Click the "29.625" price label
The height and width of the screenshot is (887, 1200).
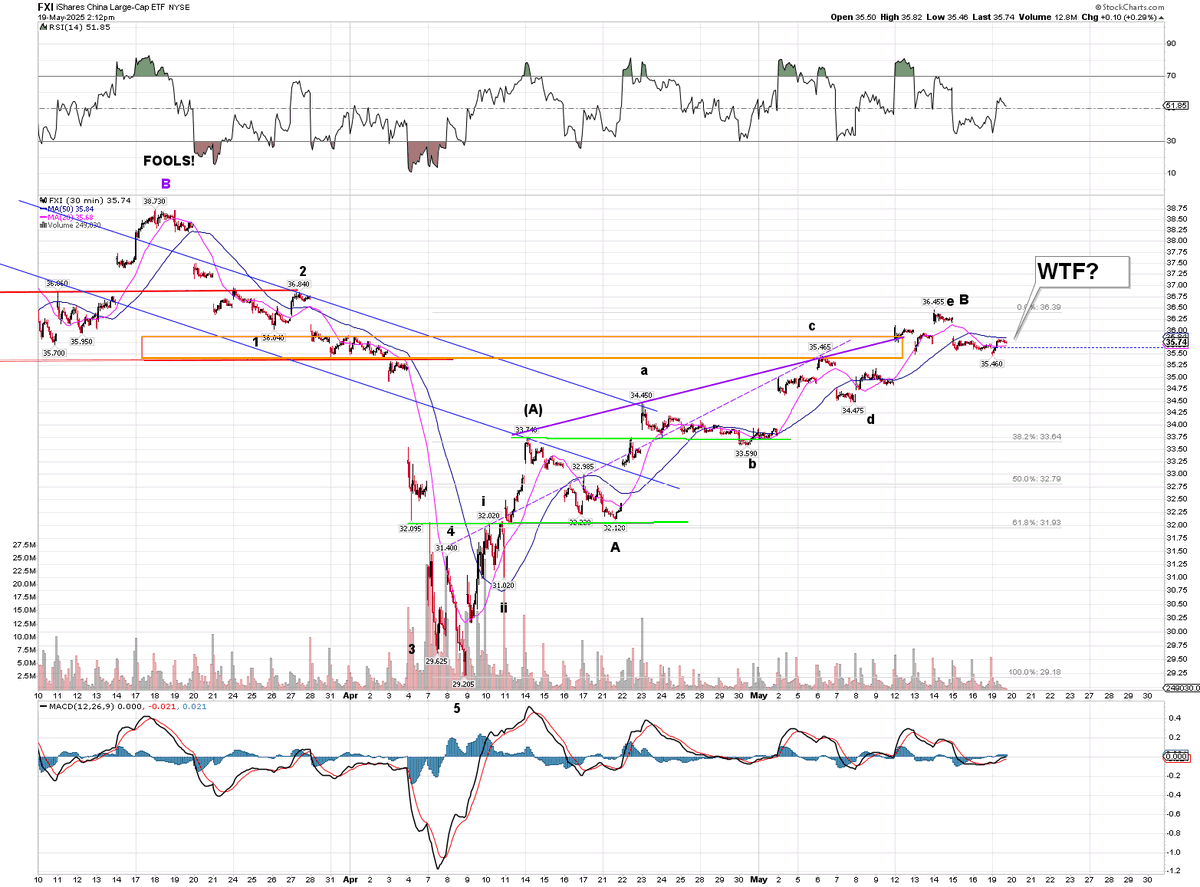pos(436,661)
